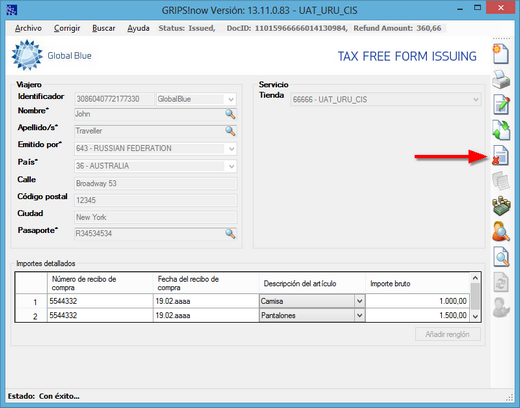Click magnifier icon in Nombre field
Screen dimensions: 520x408
click(230, 114)
